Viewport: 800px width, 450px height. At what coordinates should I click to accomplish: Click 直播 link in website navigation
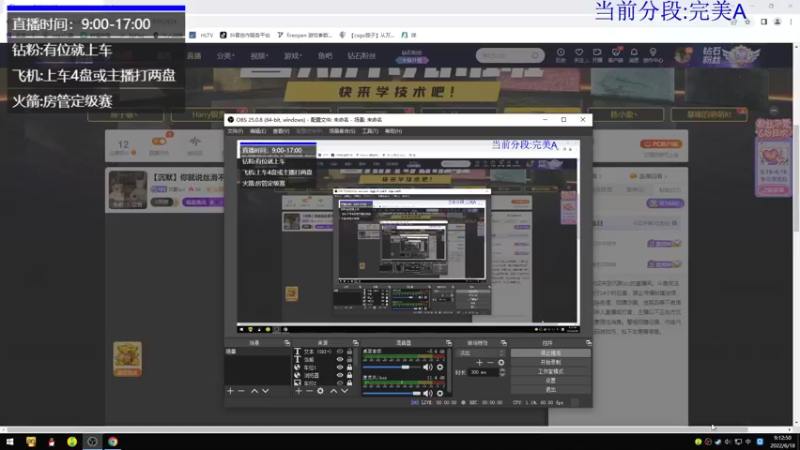click(x=194, y=56)
